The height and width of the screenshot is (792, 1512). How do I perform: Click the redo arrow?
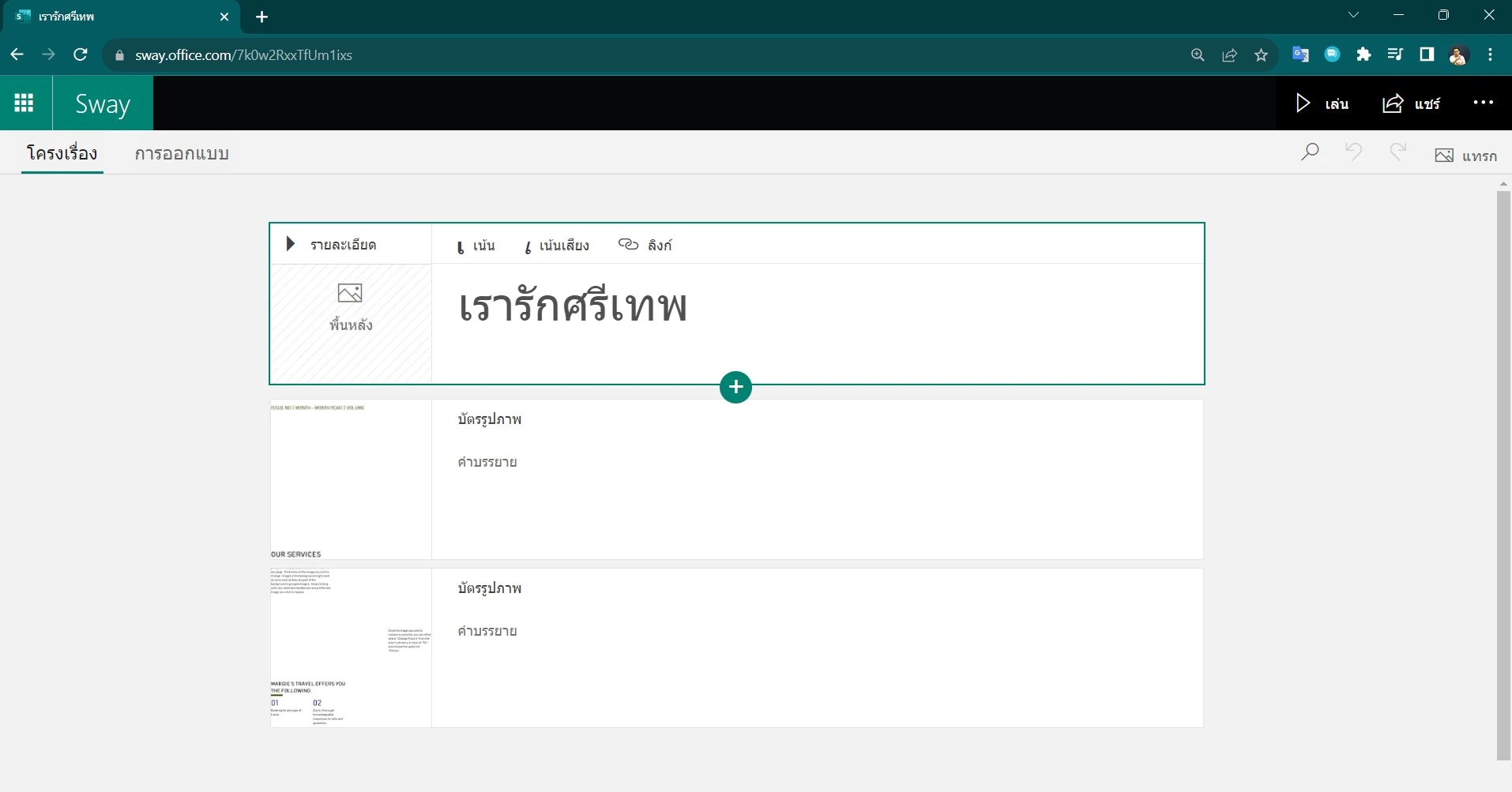1398,152
